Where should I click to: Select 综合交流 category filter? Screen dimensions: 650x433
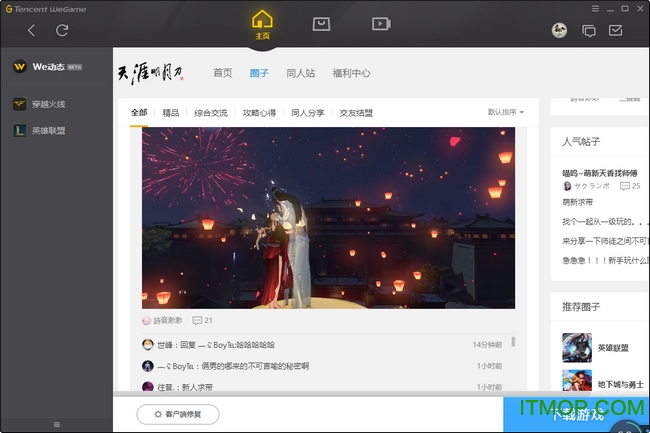pyautogui.click(x=211, y=113)
